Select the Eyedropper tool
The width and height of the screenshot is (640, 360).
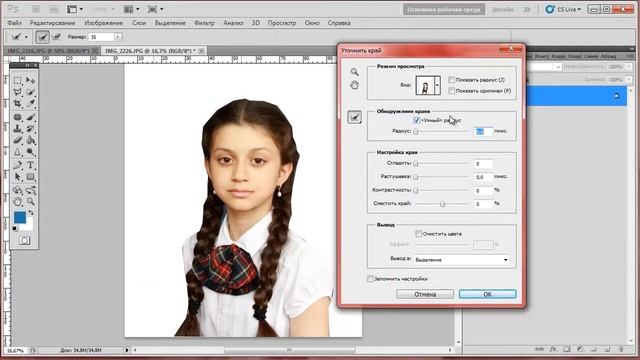click(x=31, y=104)
